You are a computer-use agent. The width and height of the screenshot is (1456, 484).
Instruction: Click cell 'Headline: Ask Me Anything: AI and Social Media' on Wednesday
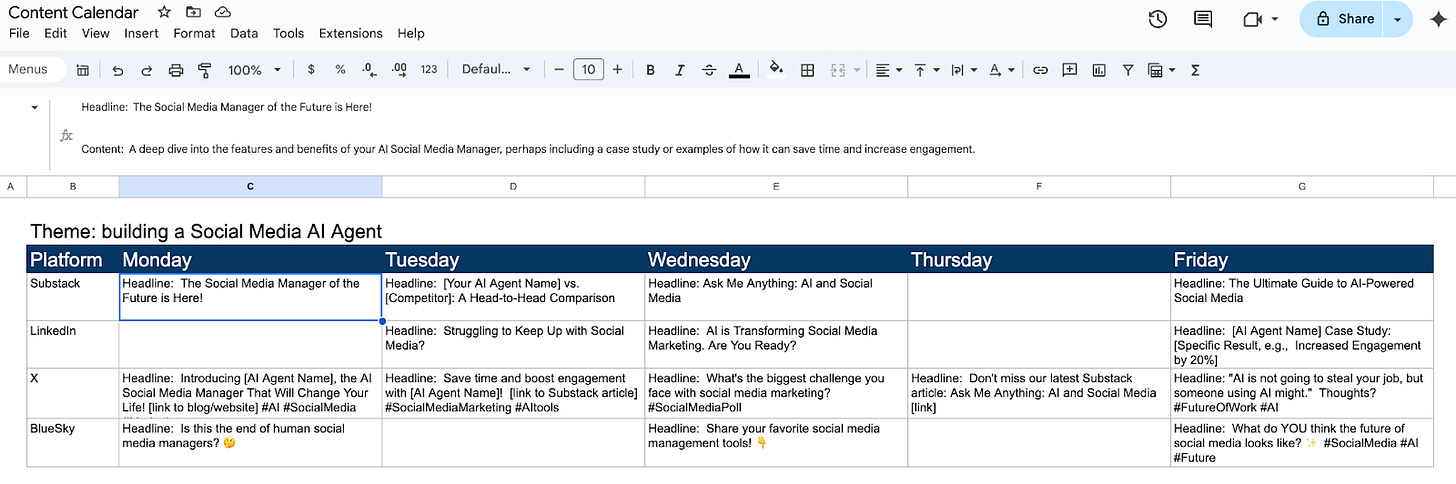[x=776, y=296]
